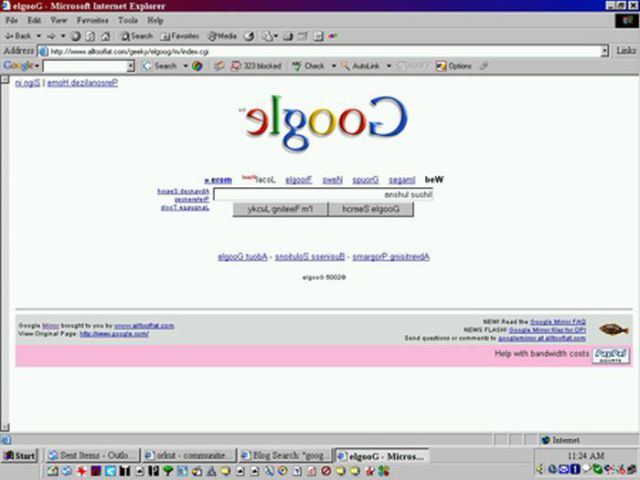640x480 pixels.
Task: Click PayPal donate button
Action: pos(611,356)
